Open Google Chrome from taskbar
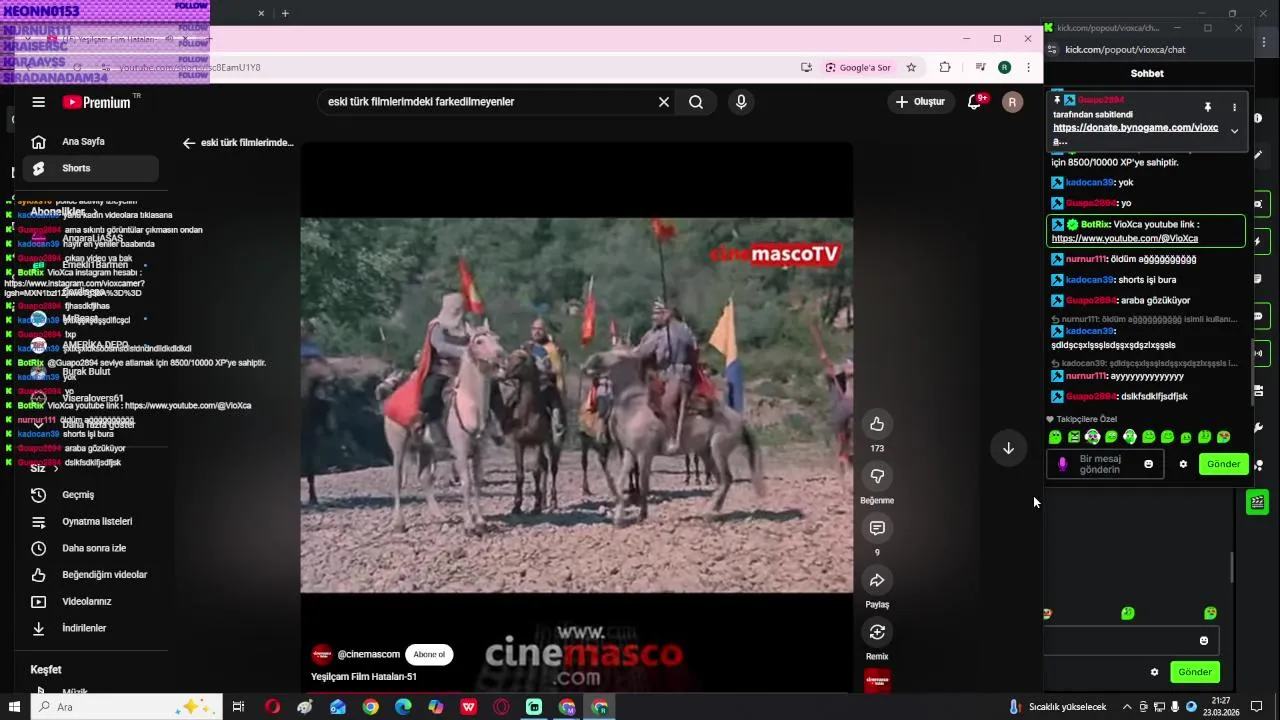Image resolution: width=1280 pixels, height=720 pixels. click(371, 707)
